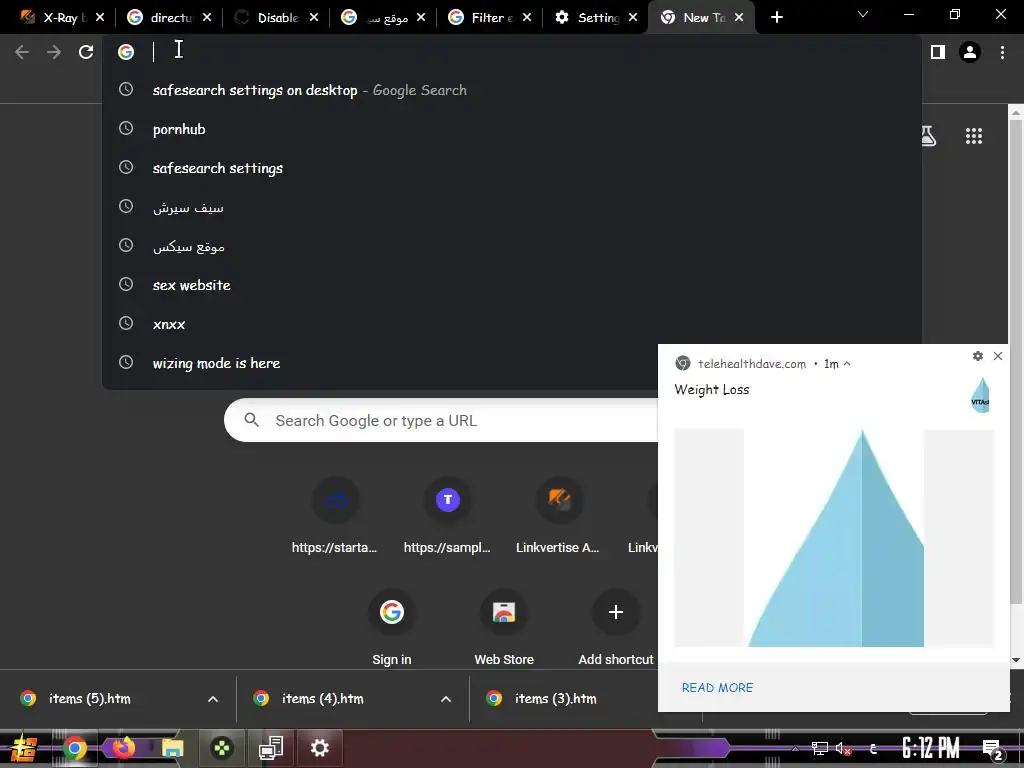
Task: Open Settings gear on the taskbar
Action: click(x=319, y=748)
